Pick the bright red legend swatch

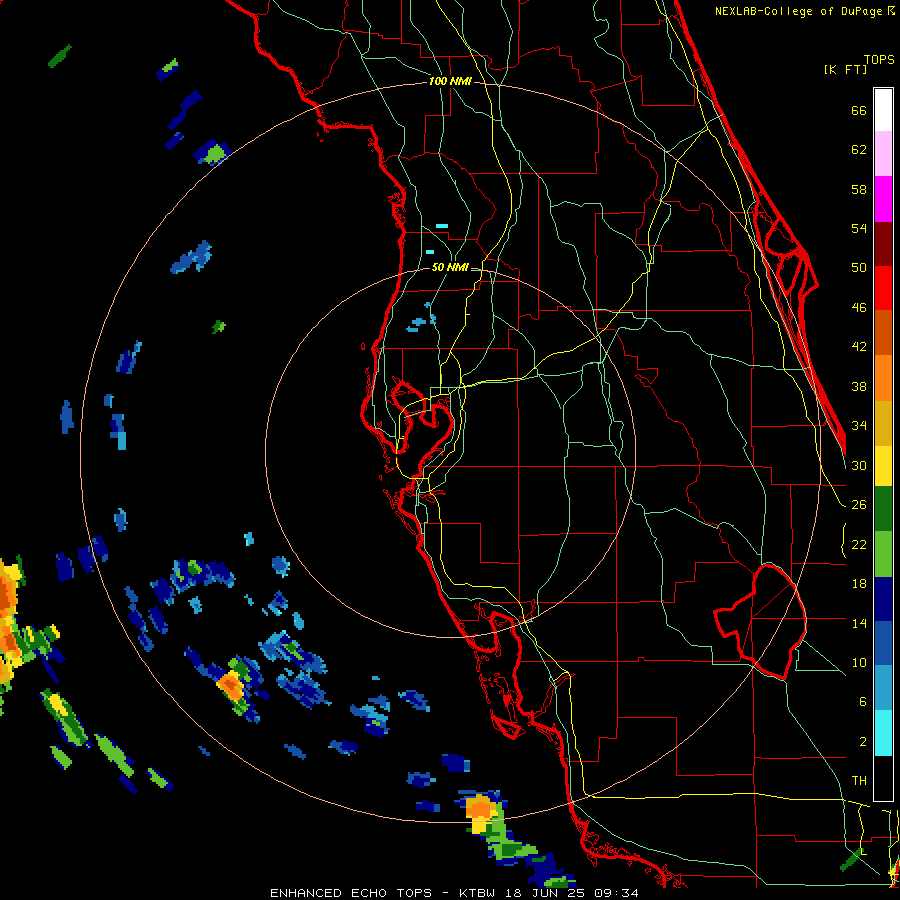point(883,288)
